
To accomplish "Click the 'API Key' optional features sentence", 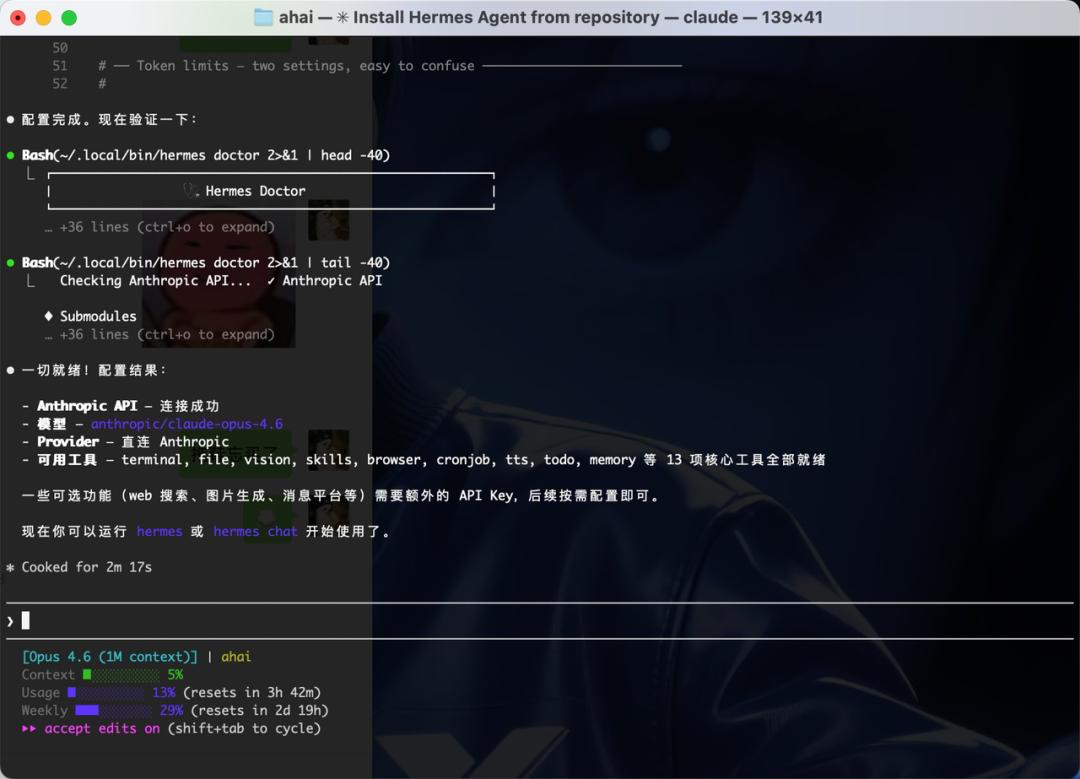I will tap(341, 495).
